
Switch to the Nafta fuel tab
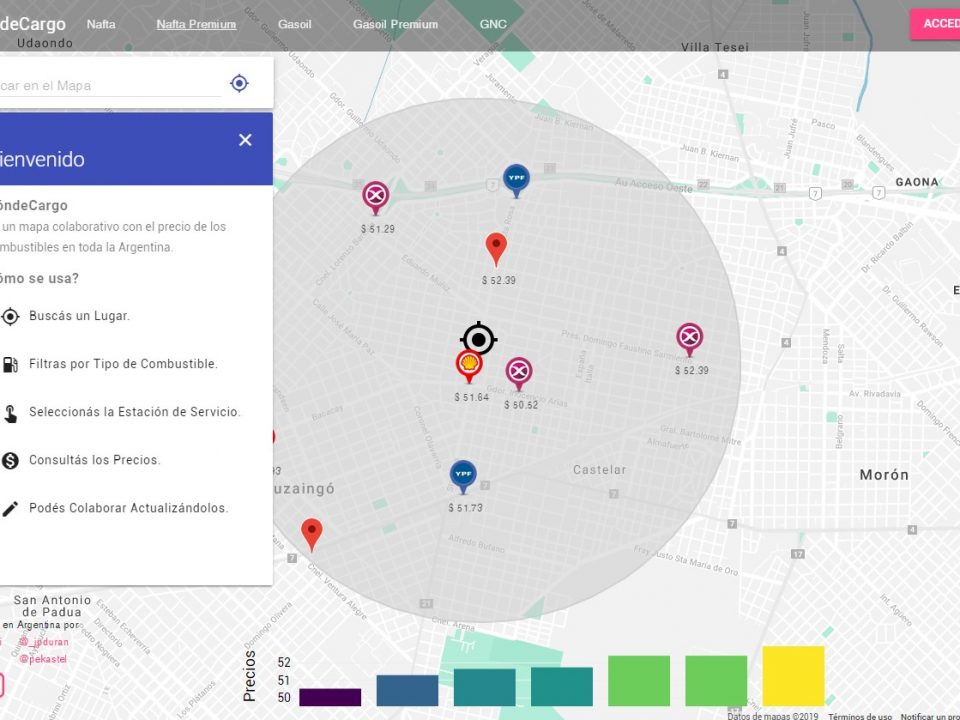(101, 24)
